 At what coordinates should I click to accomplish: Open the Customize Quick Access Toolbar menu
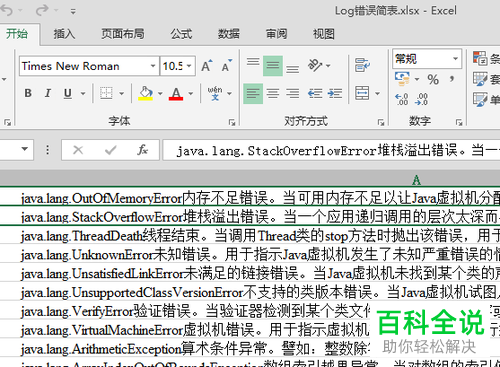[73, 12]
